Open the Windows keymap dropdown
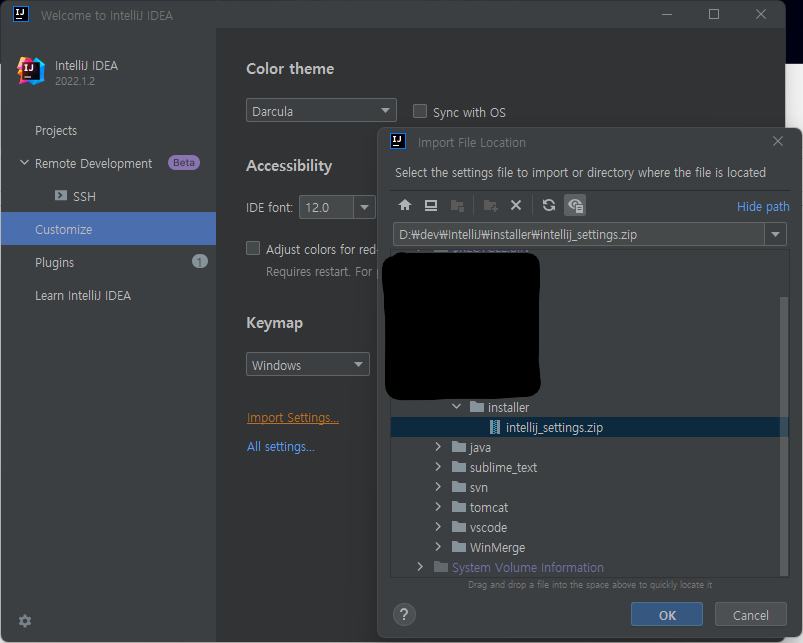The height and width of the screenshot is (643, 803). pos(308,364)
